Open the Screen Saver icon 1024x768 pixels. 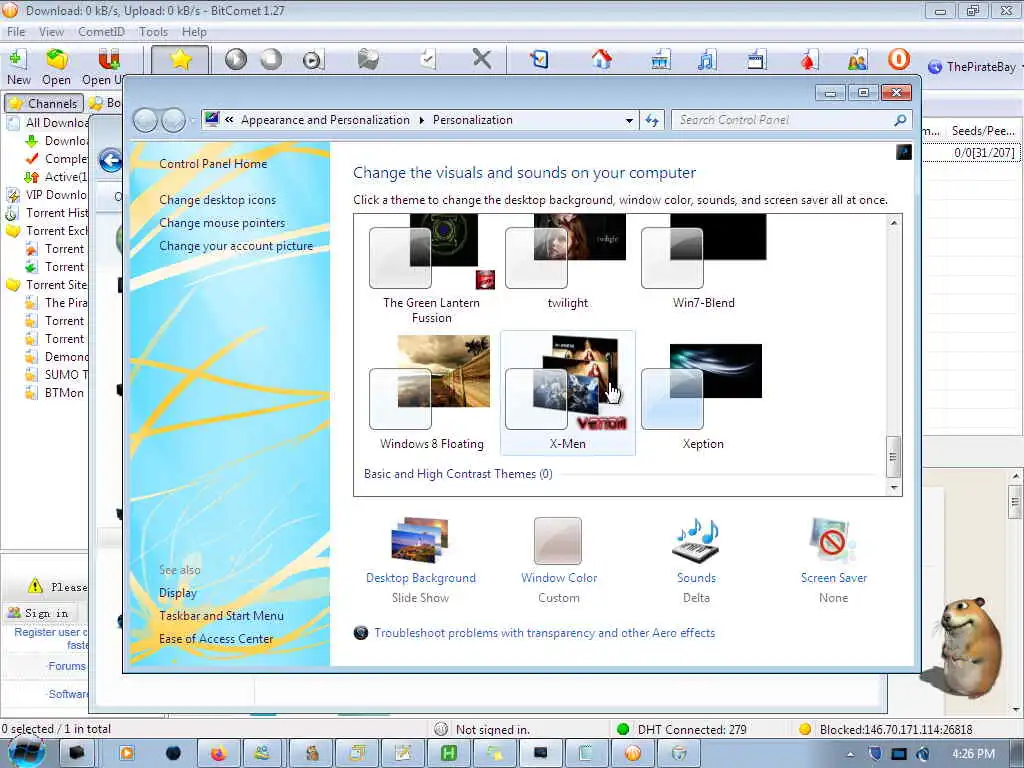coord(833,540)
